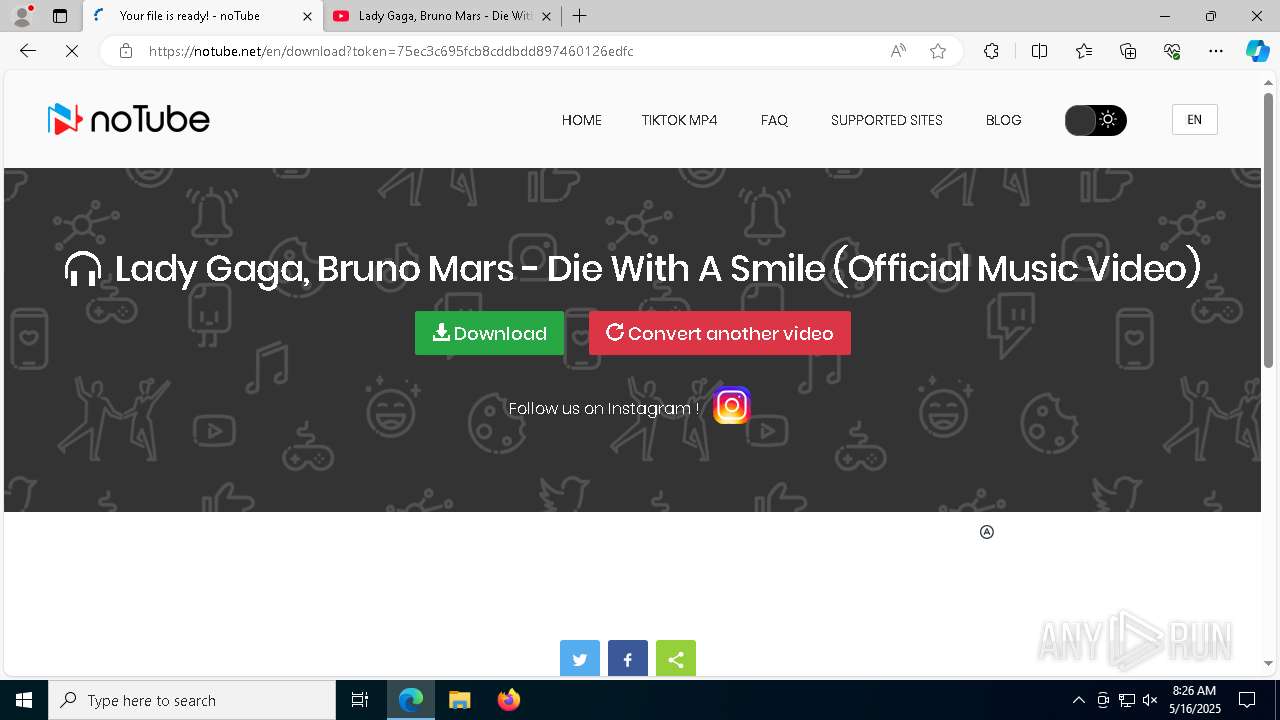Open the Favorites list
Screen dimensions: 1280x720
[1084, 51]
